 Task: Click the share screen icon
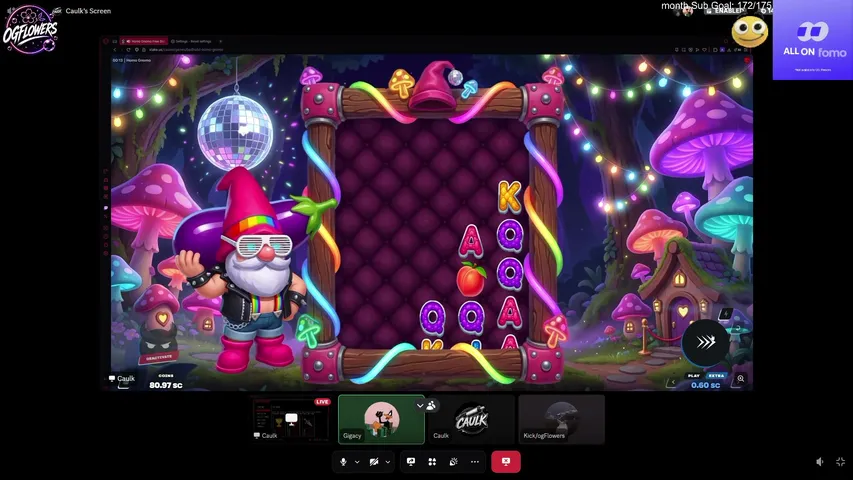click(411, 461)
